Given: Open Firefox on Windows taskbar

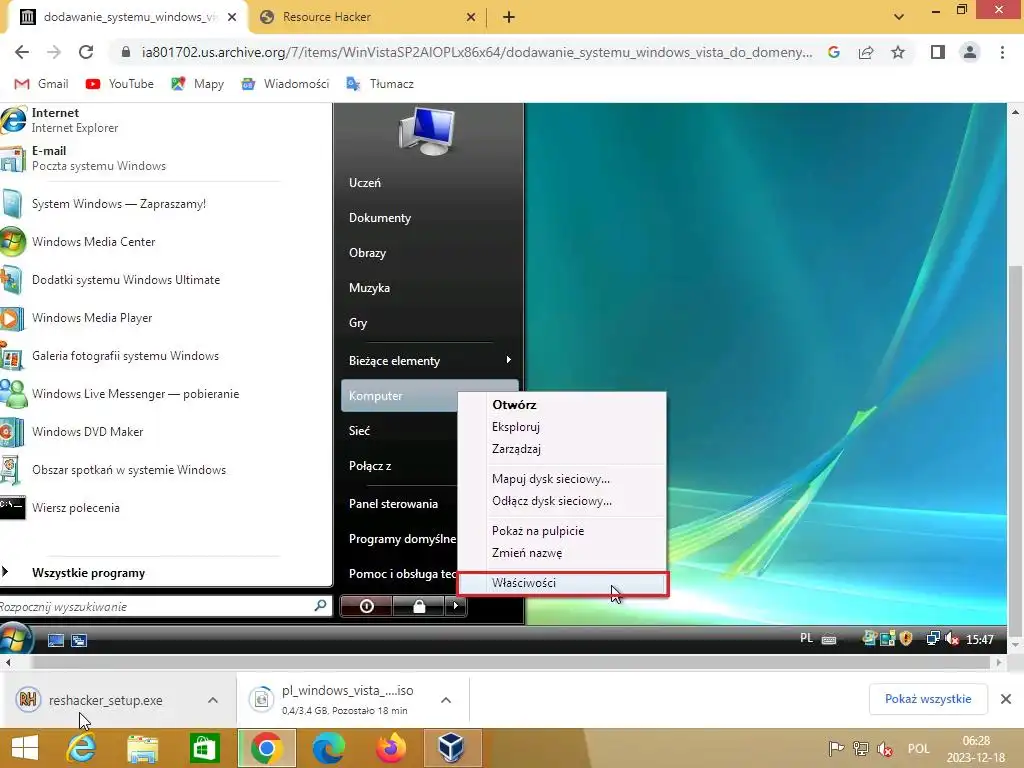Looking at the screenshot, I should tap(391, 748).
